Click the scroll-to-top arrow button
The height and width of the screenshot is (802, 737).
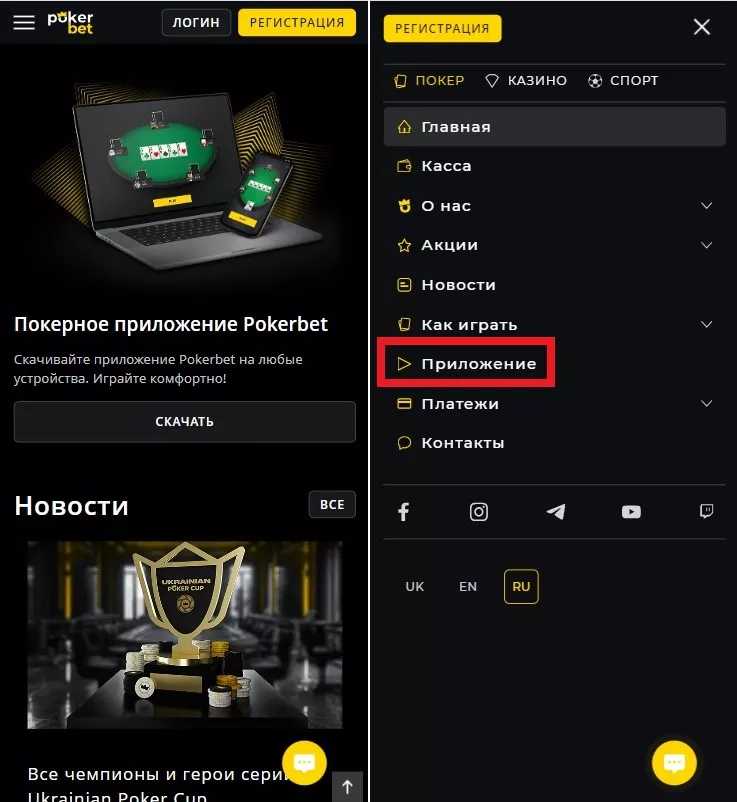(x=347, y=787)
